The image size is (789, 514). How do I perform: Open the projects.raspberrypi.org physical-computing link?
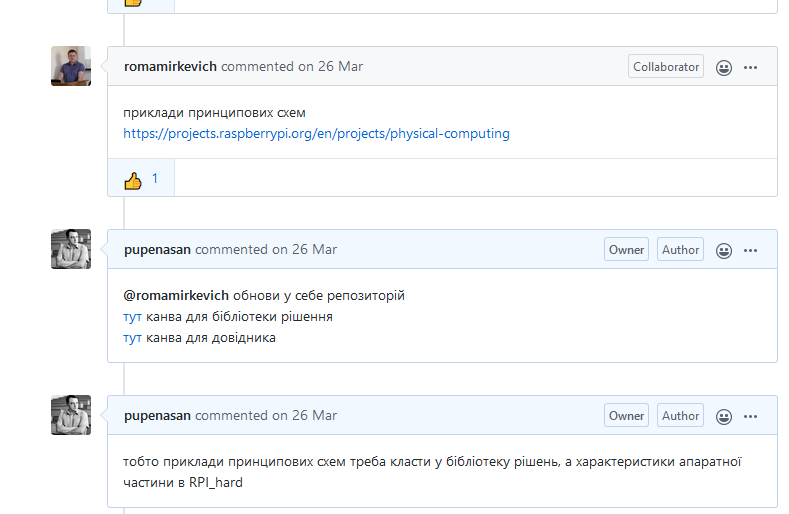coord(316,133)
